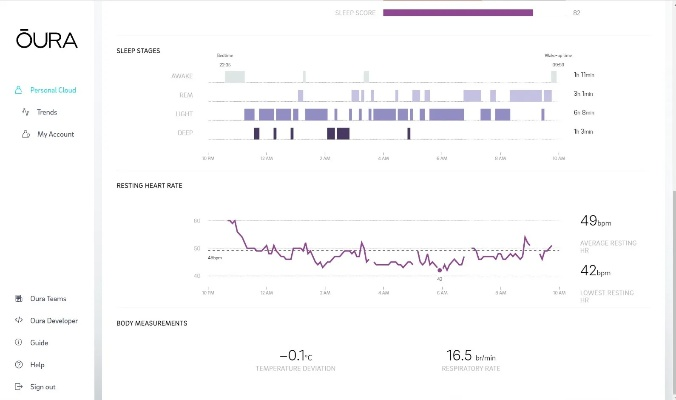The image size is (676, 400).
Task: Click the AWAKE row bedtime block
Action: click(234, 76)
